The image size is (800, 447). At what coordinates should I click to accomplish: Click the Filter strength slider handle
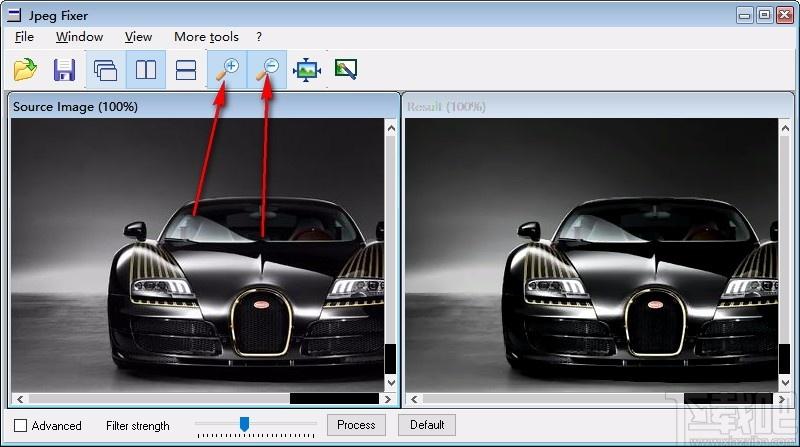(x=243, y=425)
